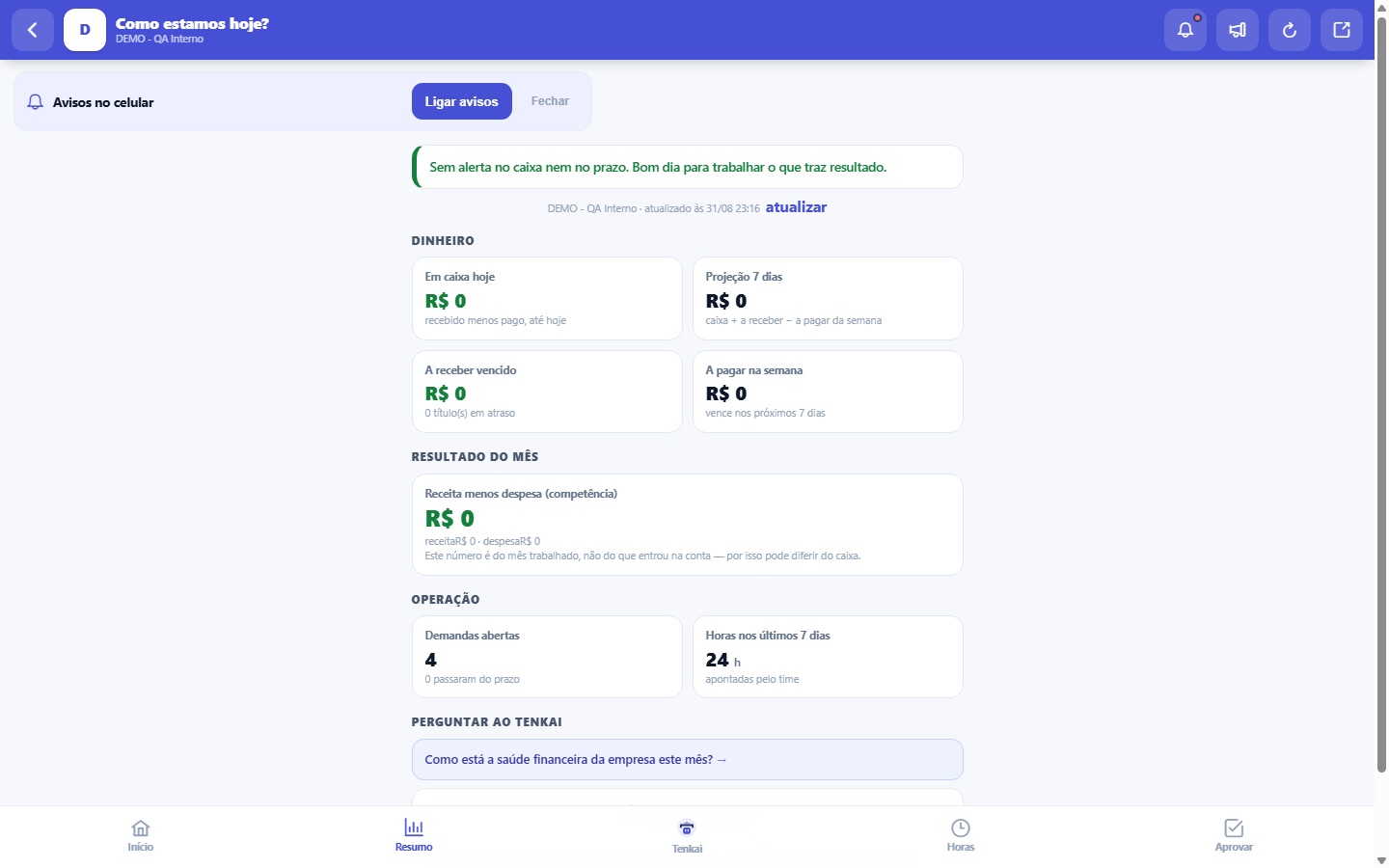The image size is (1389, 868).
Task: Click the refresh icon in header
Action: tap(1290, 30)
